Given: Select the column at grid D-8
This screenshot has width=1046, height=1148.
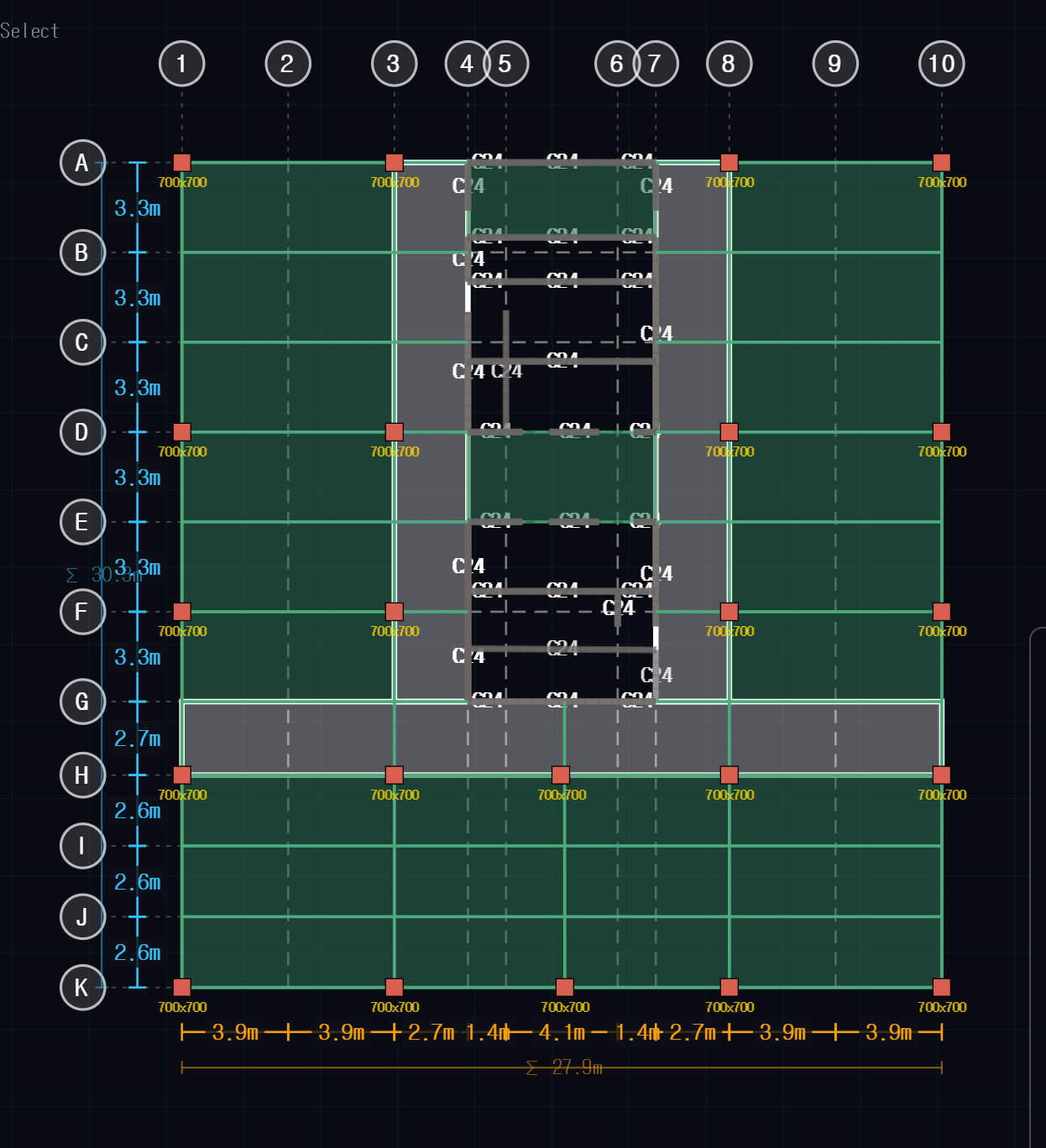Looking at the screenshot, I should [x=730, y=432].
